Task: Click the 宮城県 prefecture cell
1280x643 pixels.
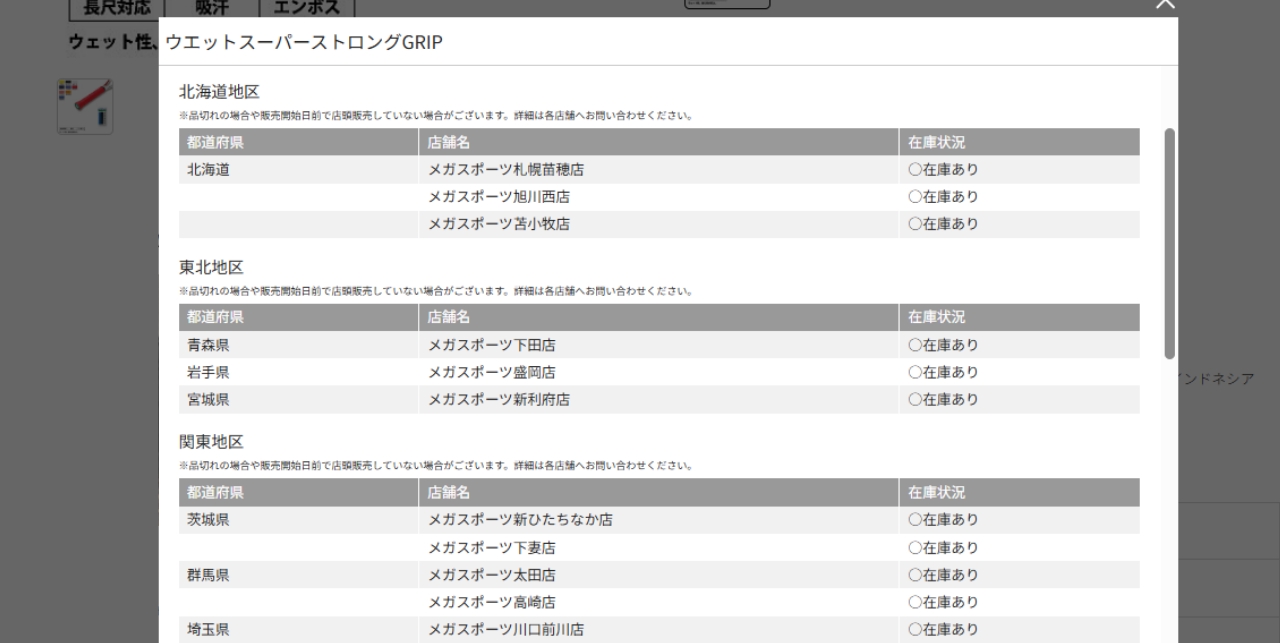Action: tap(208, 399)
